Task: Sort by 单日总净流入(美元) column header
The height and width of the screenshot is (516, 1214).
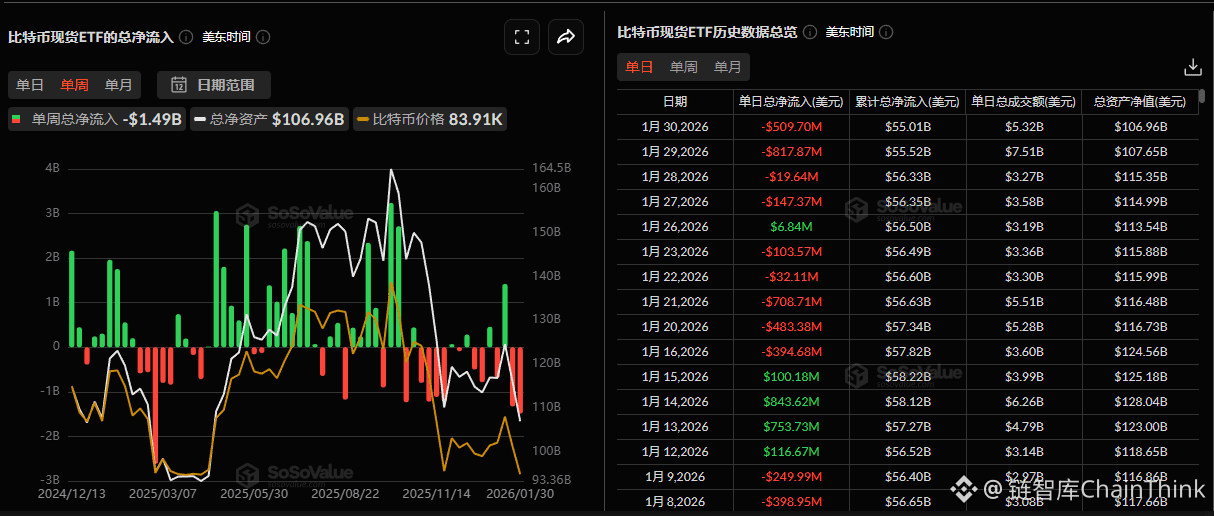Action: click(x=791, y=102)
